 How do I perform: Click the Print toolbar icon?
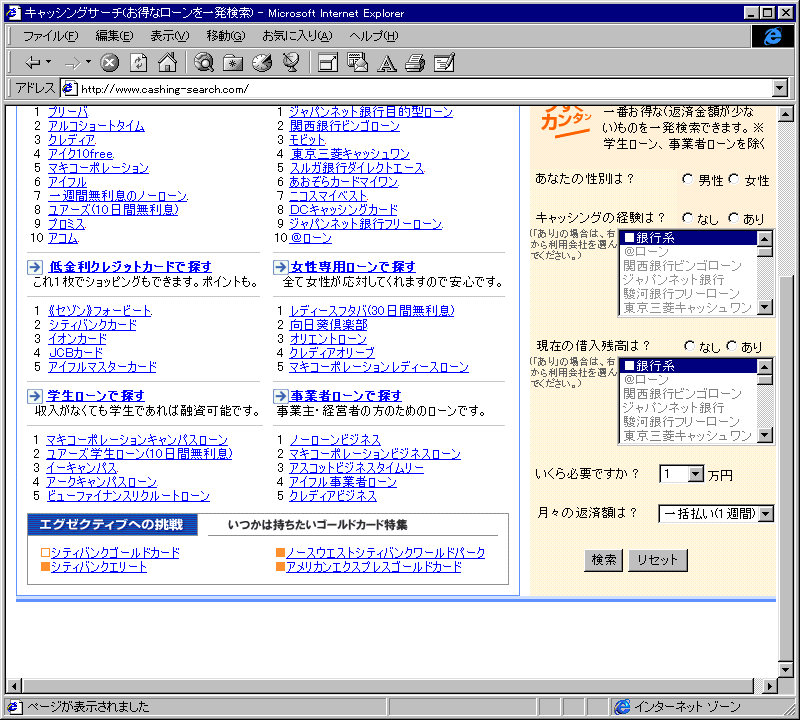tap(415, 63)
